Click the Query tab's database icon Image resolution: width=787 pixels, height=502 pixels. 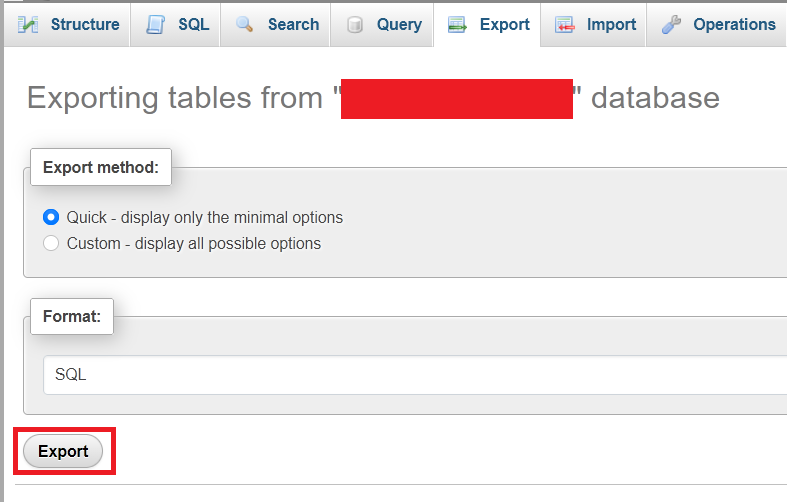[355, 24]
